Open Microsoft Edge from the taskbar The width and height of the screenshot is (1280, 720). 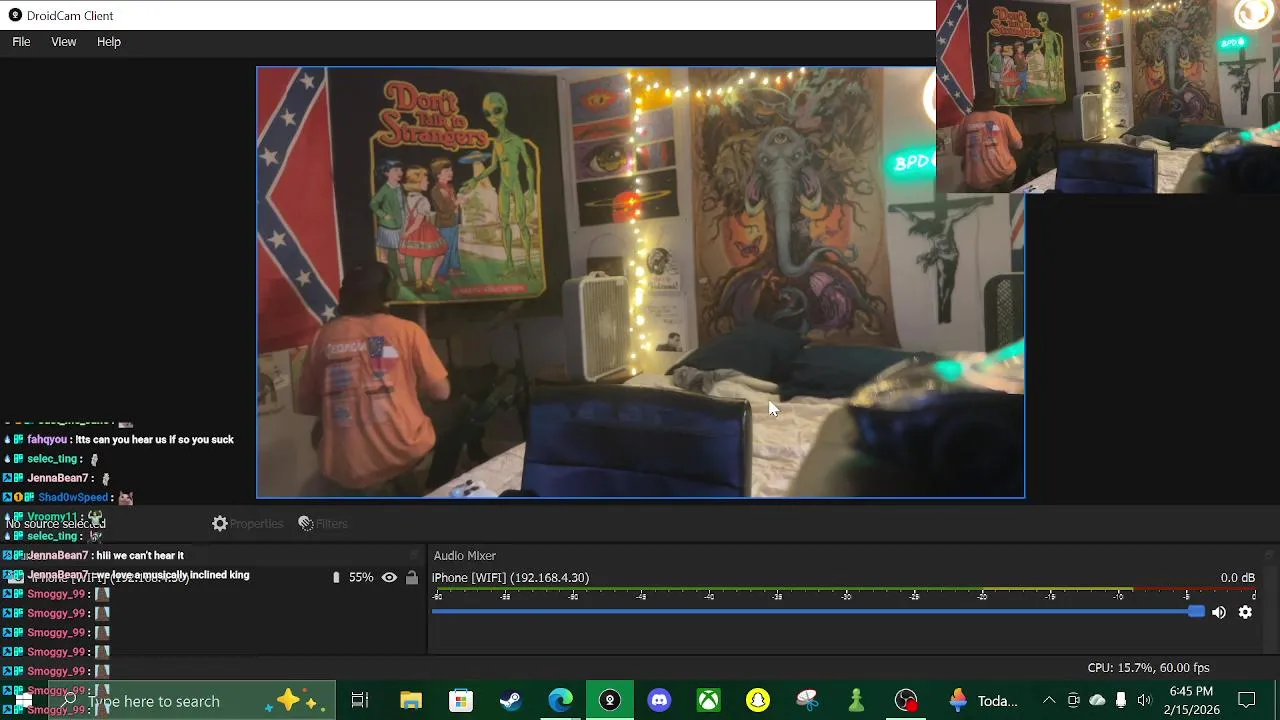pos(560,701)
